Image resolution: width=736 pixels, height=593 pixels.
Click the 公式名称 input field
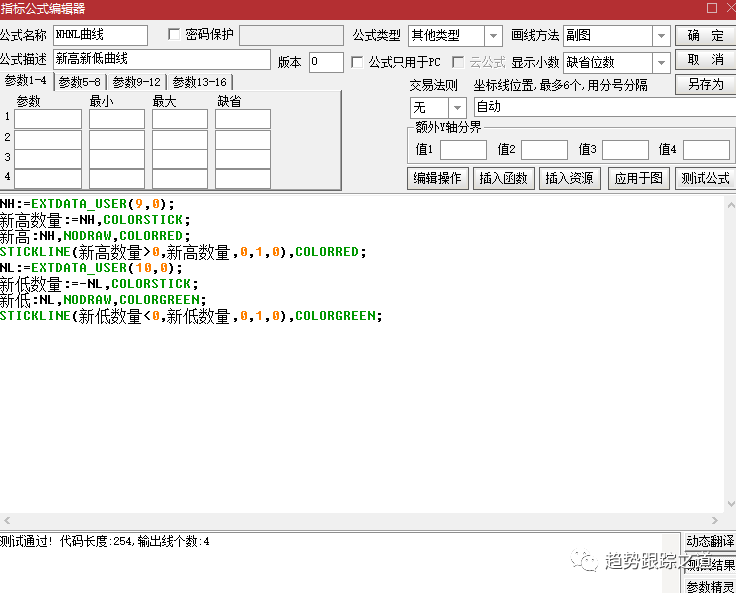pyautogui.click(x=100, y=36)
